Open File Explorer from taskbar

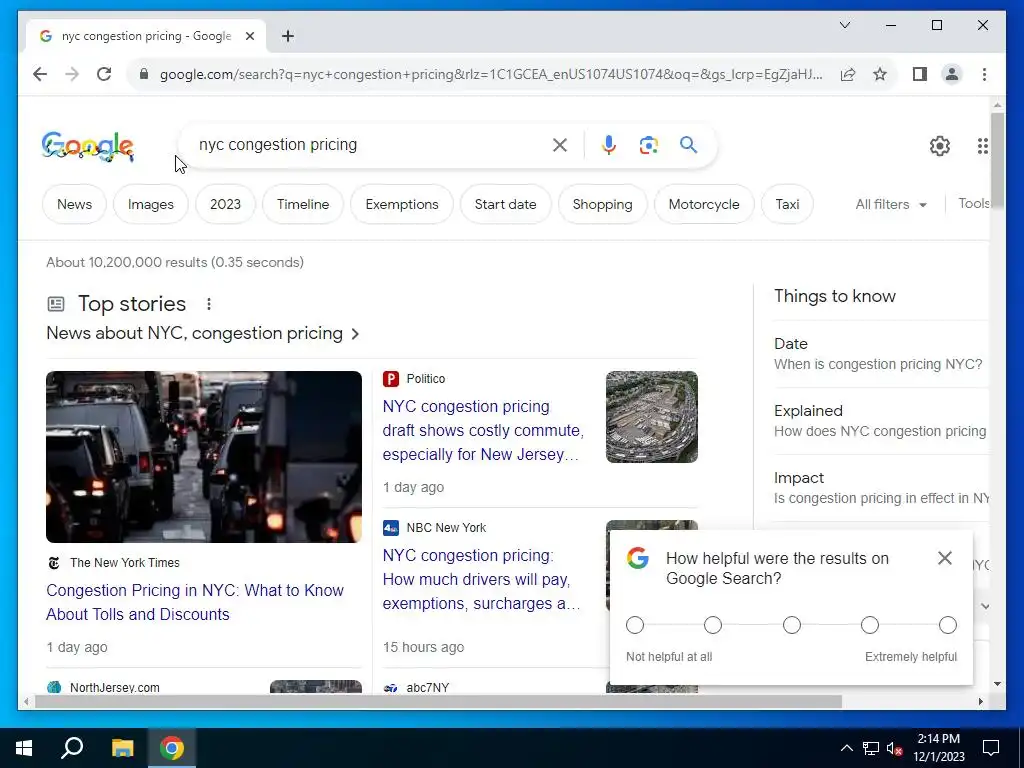(122, 748)
